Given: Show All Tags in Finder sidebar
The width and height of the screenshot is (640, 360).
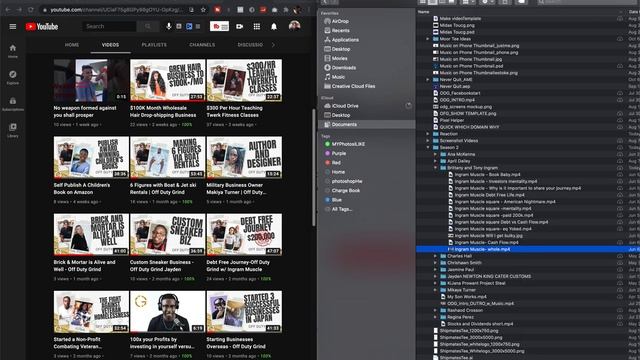Looking at the screenshot, I should (x=338, y=209).
